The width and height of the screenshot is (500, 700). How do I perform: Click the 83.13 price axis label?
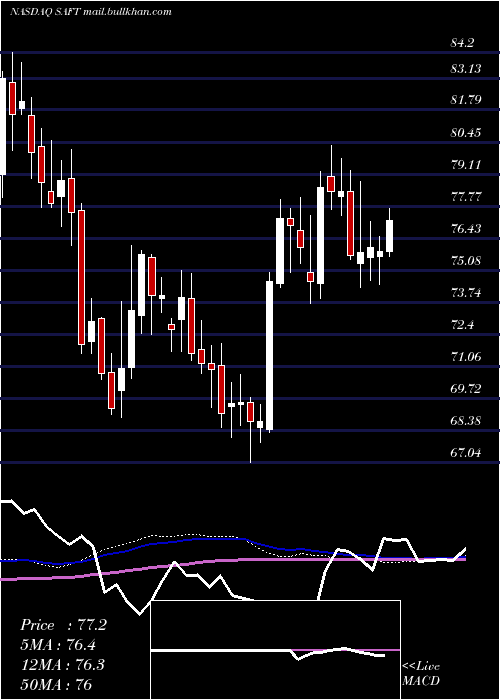[x=466, y=69]
